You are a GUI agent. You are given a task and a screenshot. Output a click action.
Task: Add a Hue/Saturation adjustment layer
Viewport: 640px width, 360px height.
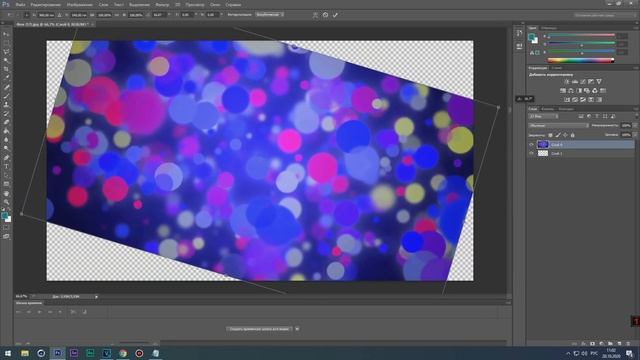click(x=563, y=91)
